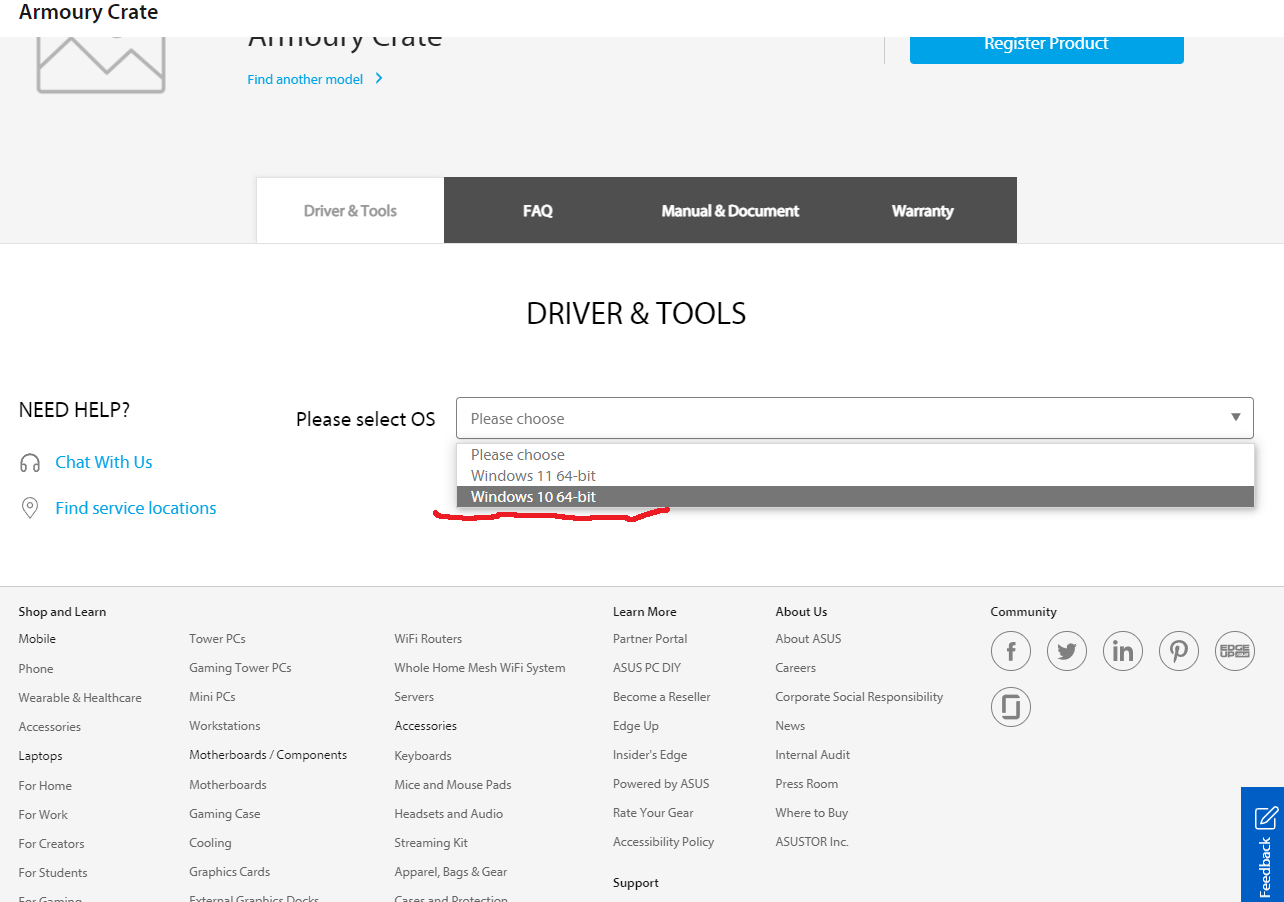This screenshot has height=902, width=1284.
Task: Open the Laptops footer link
Action: 40,756
